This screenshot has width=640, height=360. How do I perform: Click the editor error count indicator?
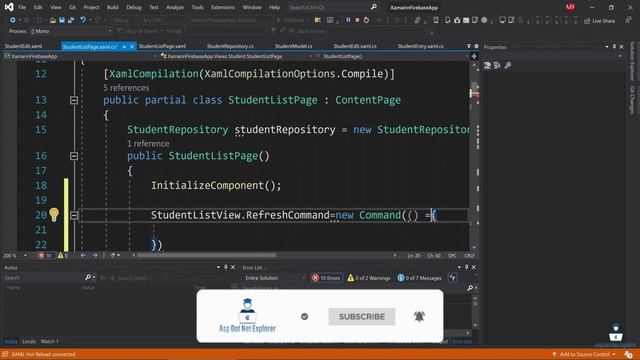click(x=45, y=256)
